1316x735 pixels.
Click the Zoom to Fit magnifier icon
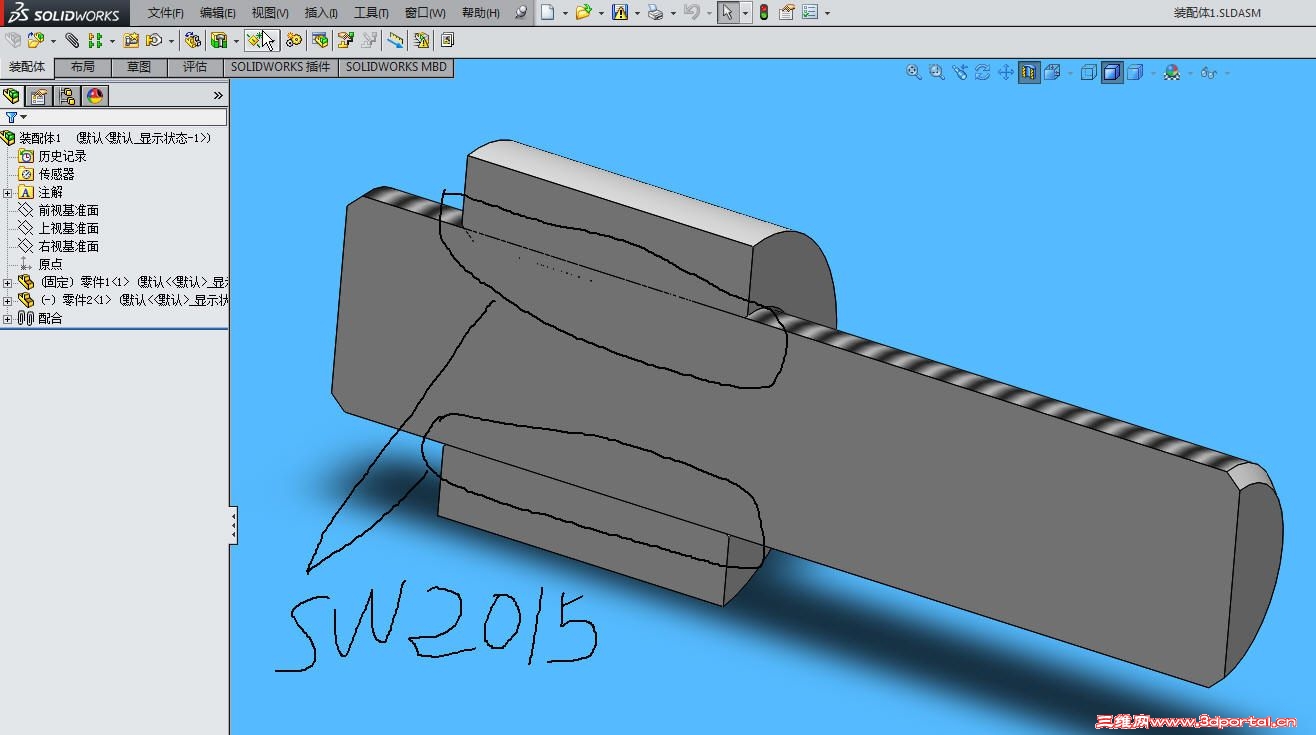click(x=914, y=72)
